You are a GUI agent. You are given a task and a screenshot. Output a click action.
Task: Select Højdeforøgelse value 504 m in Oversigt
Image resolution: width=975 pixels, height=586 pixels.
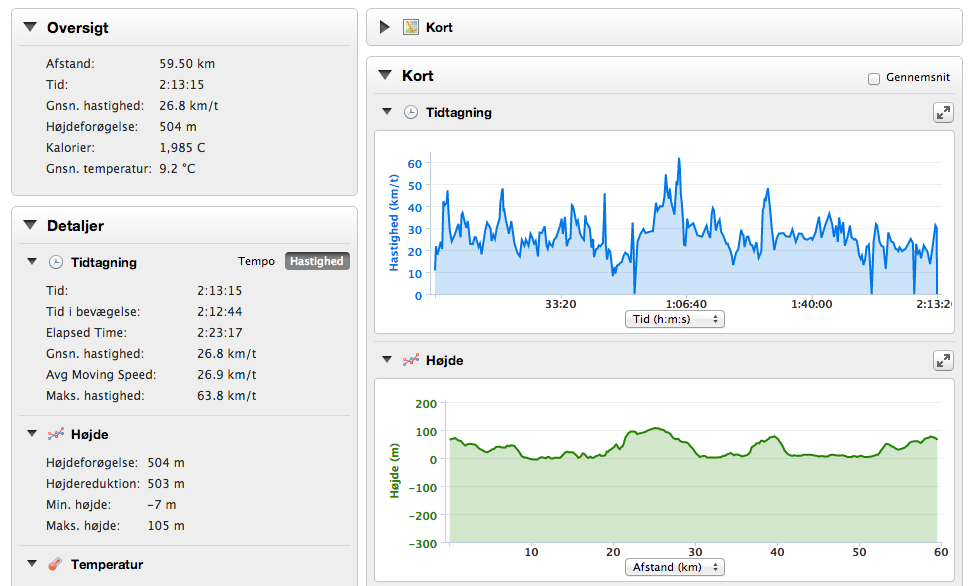[178, 127]
